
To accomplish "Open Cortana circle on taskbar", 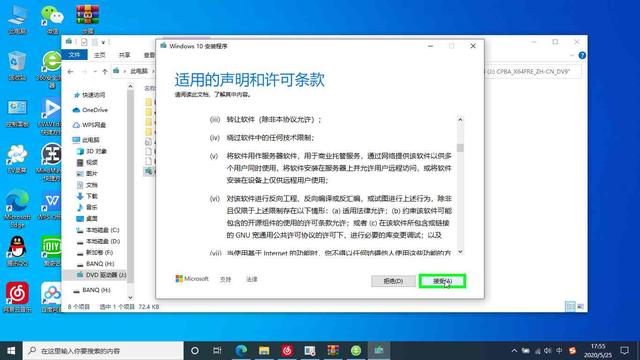I will [x=195, y=351].
